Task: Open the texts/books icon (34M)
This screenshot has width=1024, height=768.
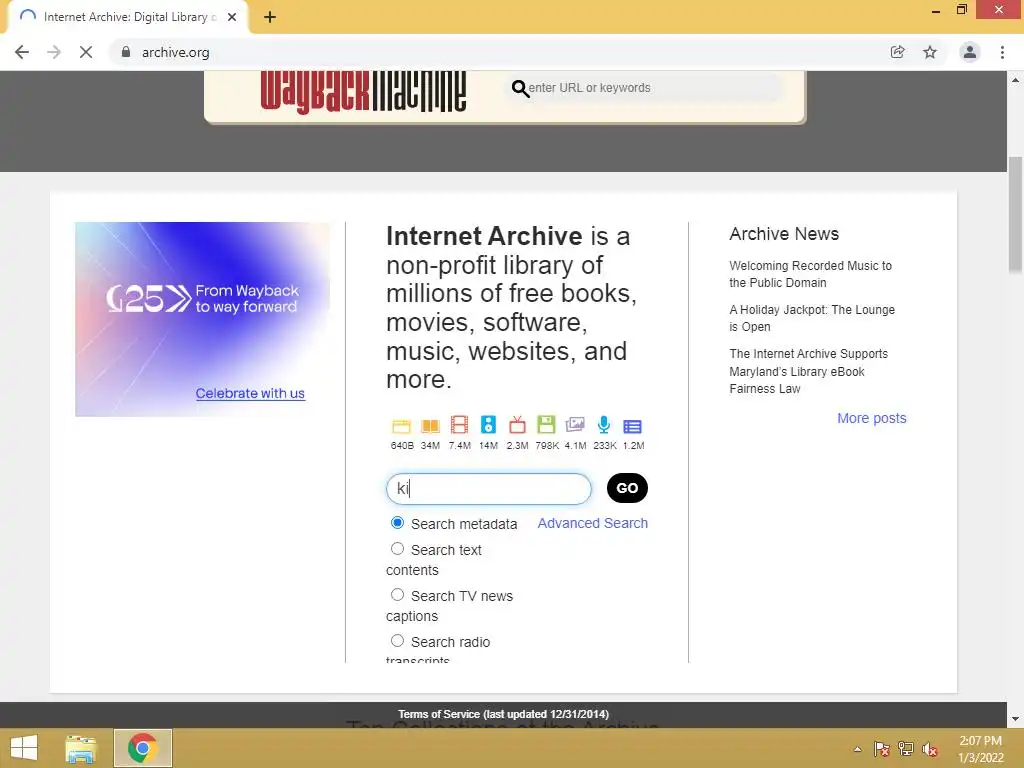Action: point(430,426)
